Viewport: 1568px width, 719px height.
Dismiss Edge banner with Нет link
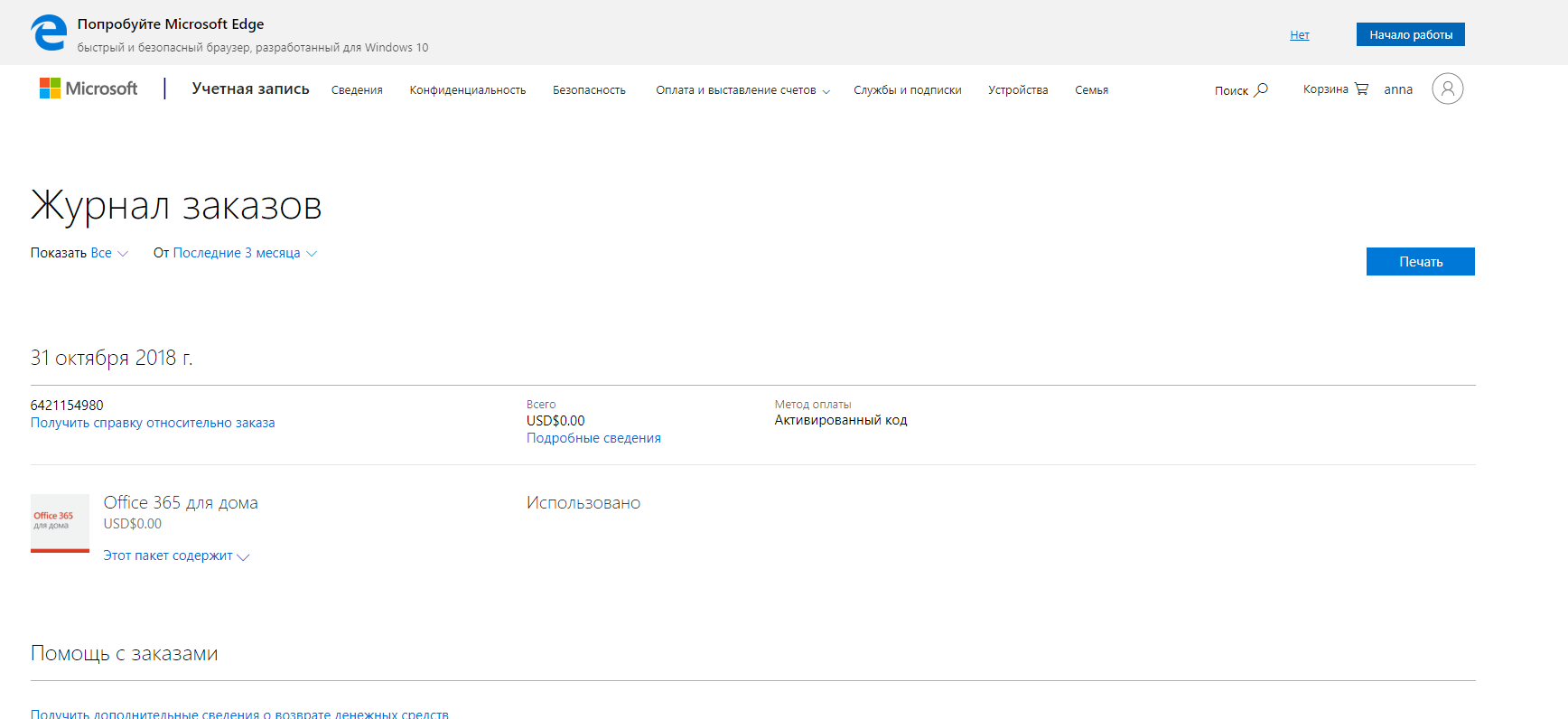[x=1299, y=35]
